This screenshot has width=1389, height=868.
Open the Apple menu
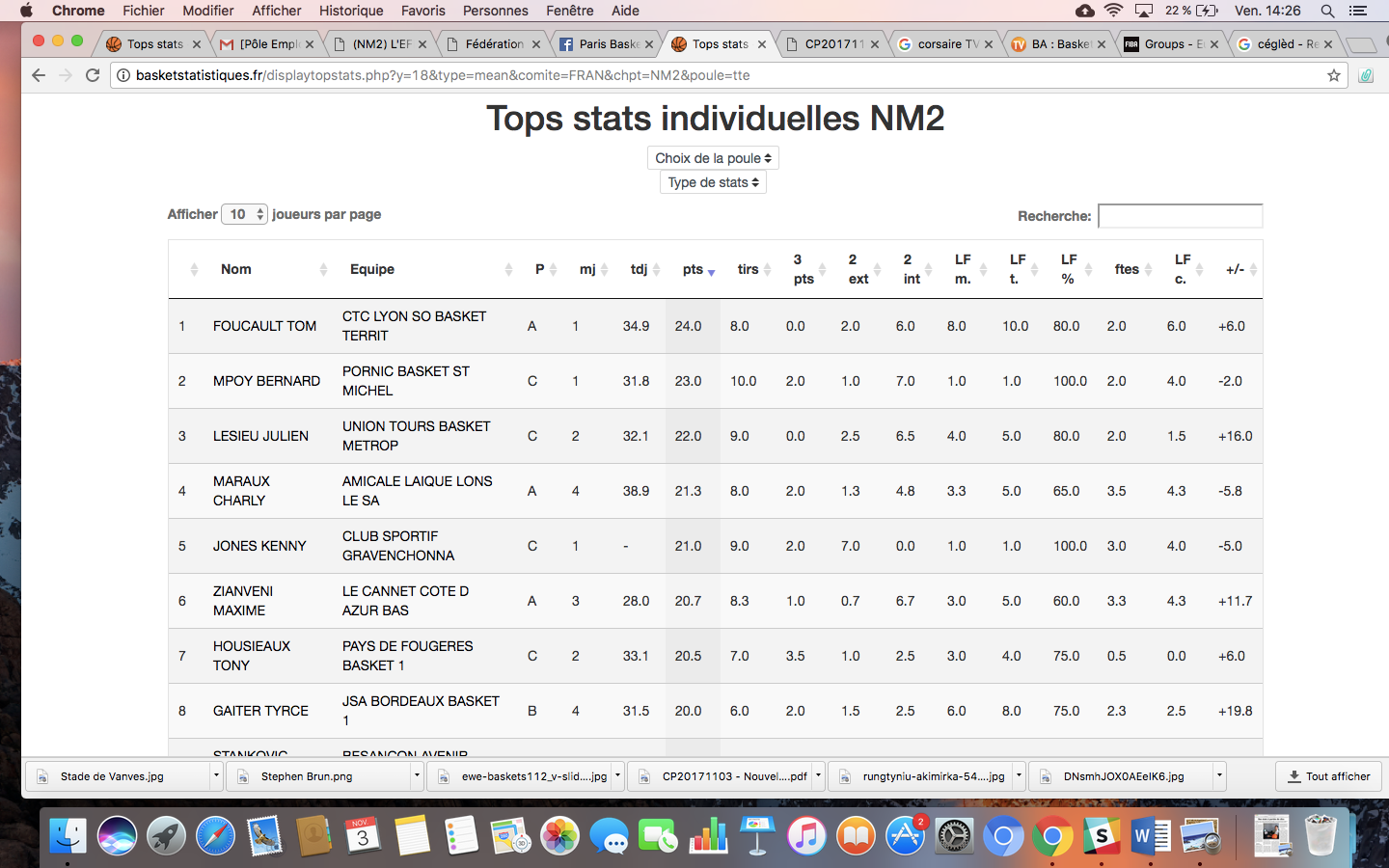(x=26, y=11)
